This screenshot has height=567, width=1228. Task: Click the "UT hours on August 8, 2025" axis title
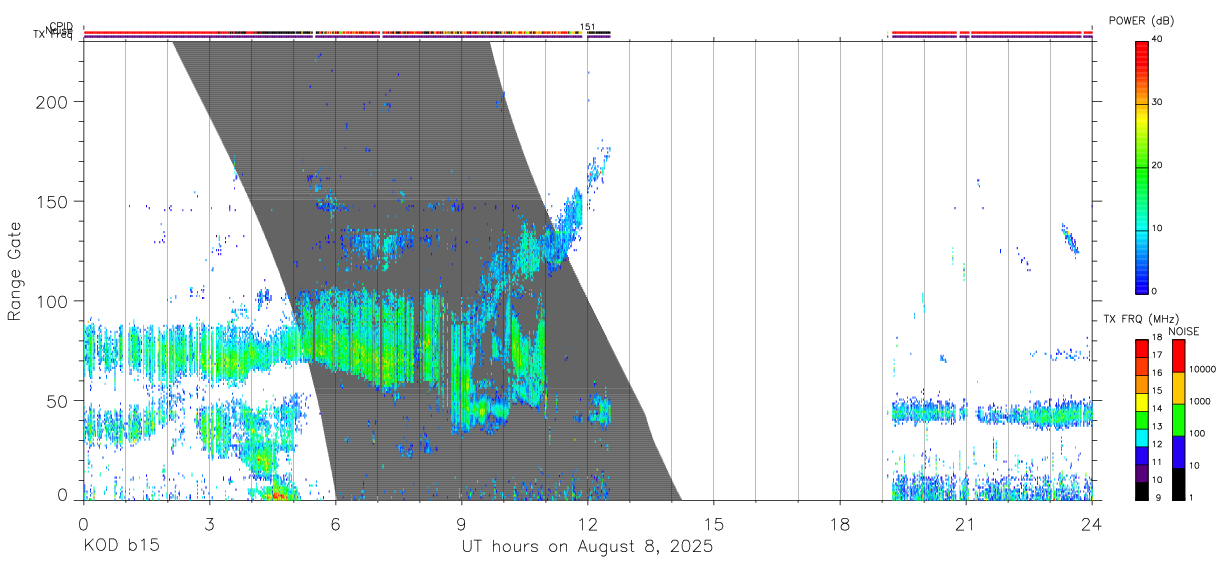tap(587, 546)
